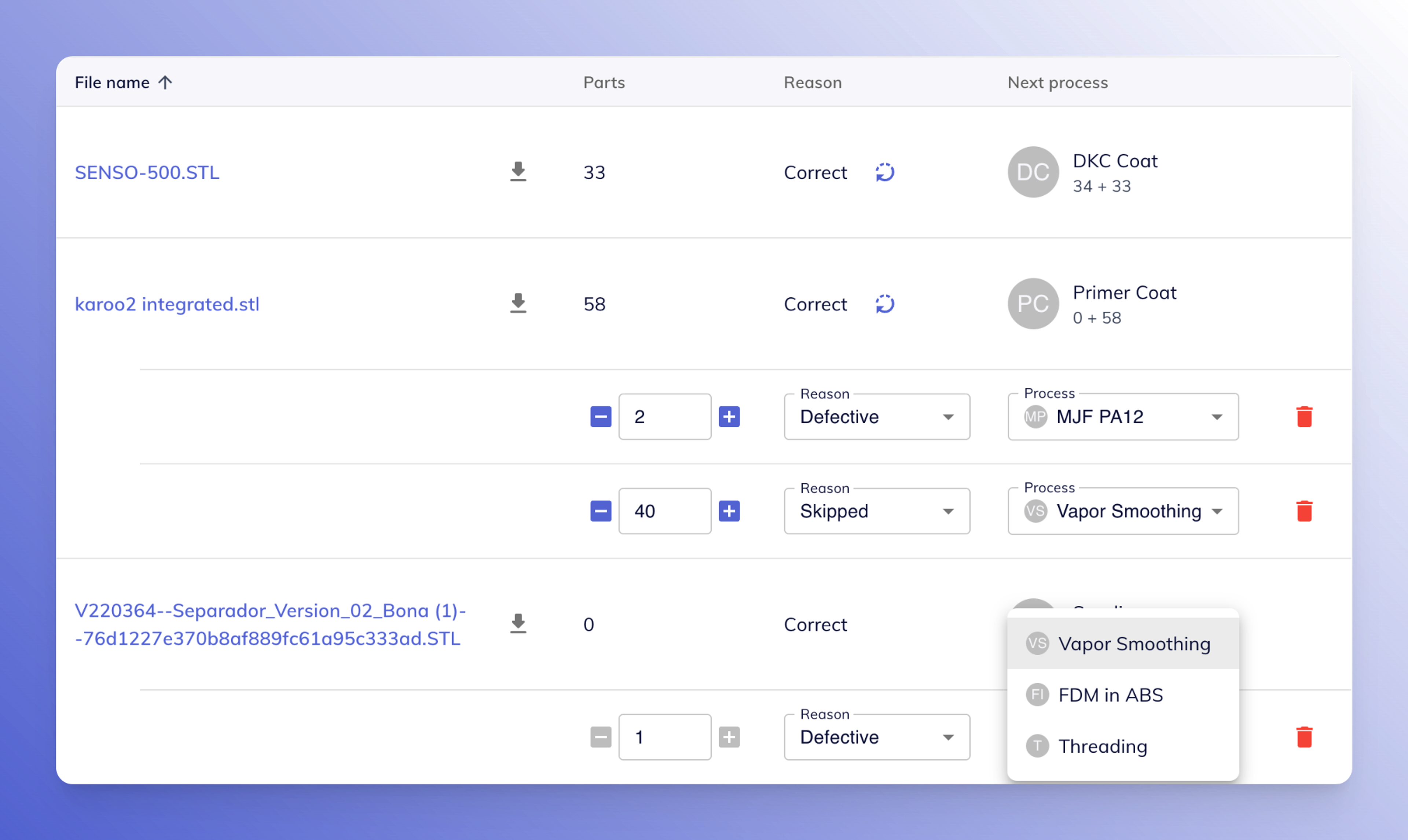
Task: Open the Skipped reason dropdown
Action: [x=876, y=512]
